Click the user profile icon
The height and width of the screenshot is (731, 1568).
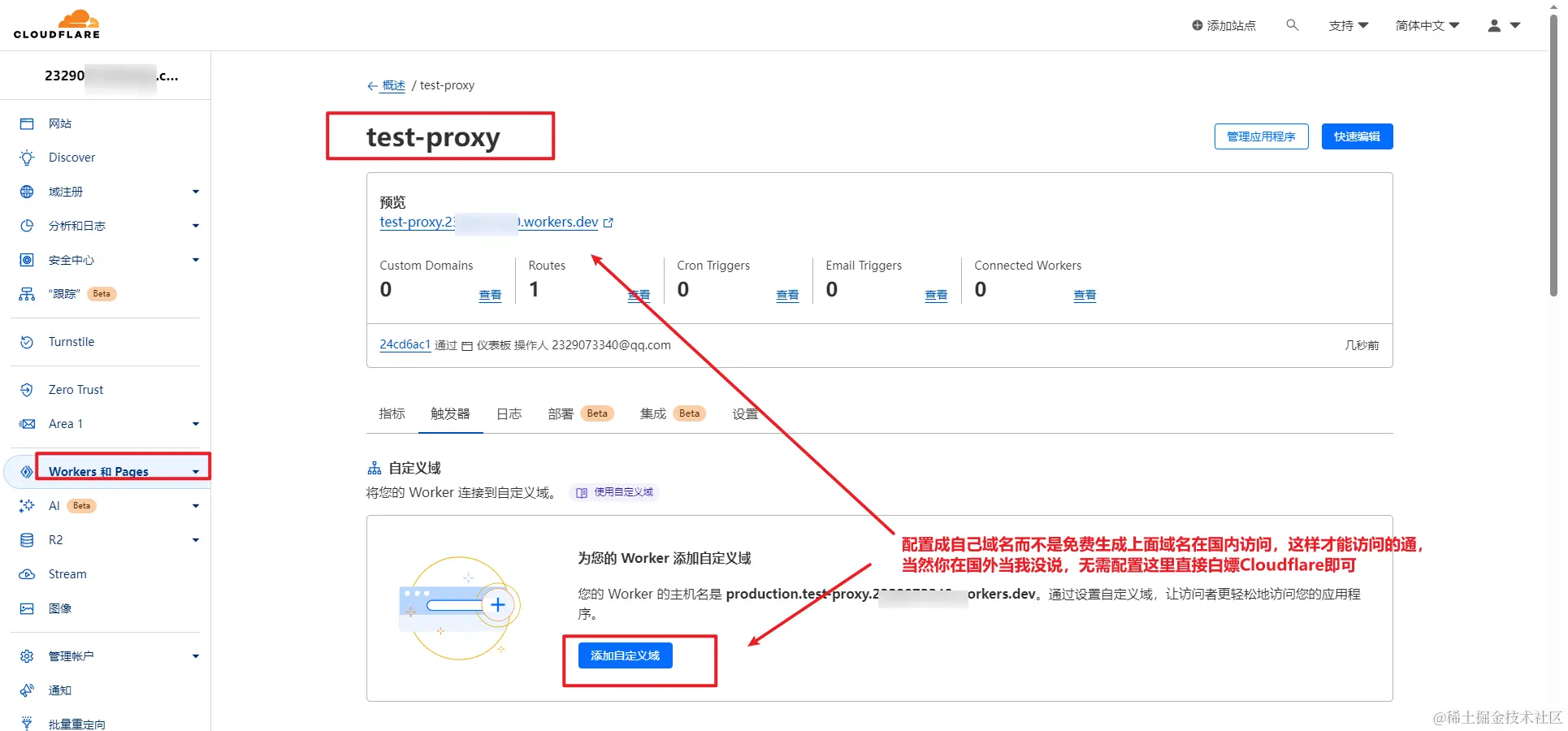point(1494,25)
